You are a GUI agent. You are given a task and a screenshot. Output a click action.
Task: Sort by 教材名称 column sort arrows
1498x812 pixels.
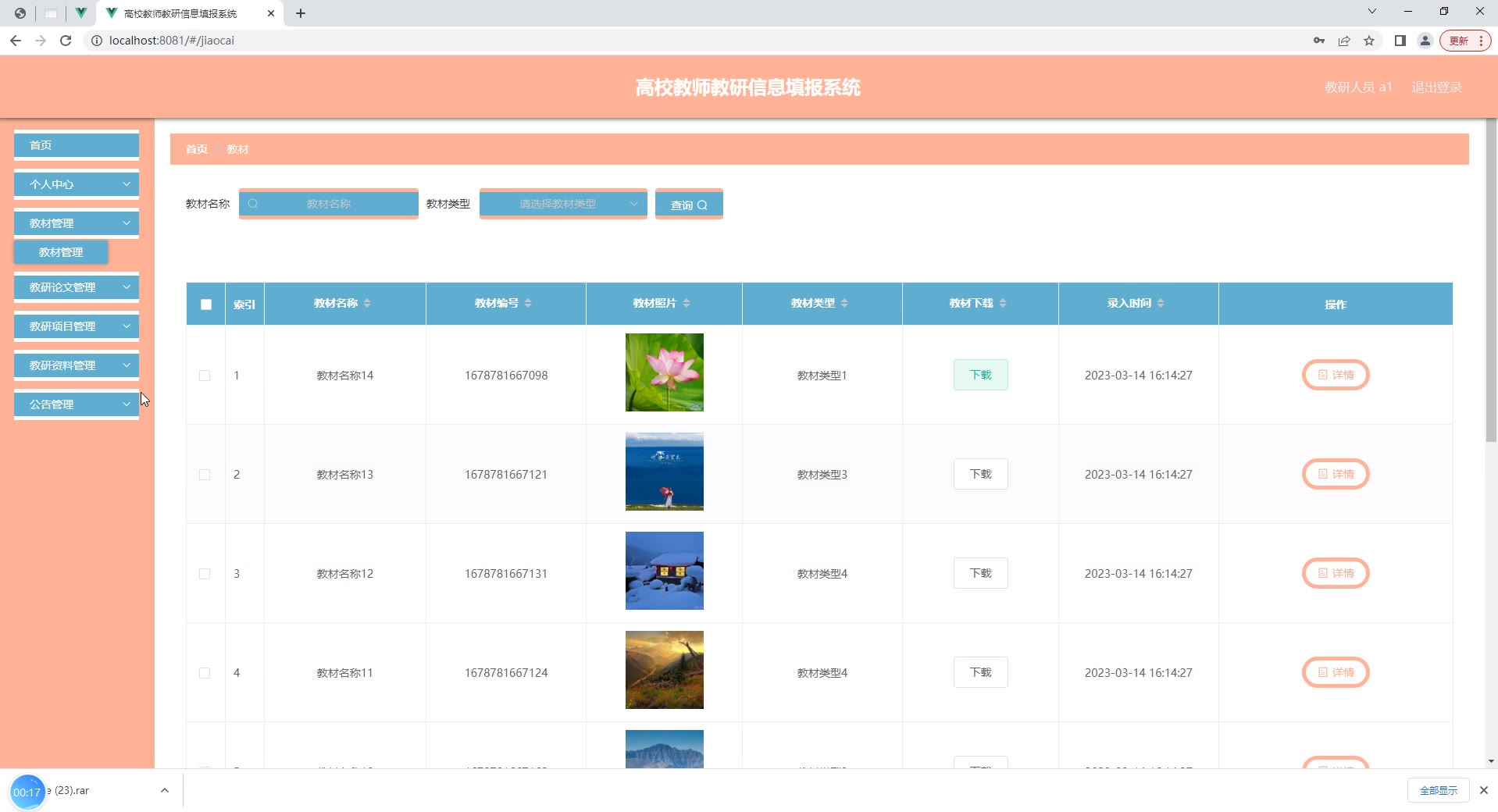point(367,303)
